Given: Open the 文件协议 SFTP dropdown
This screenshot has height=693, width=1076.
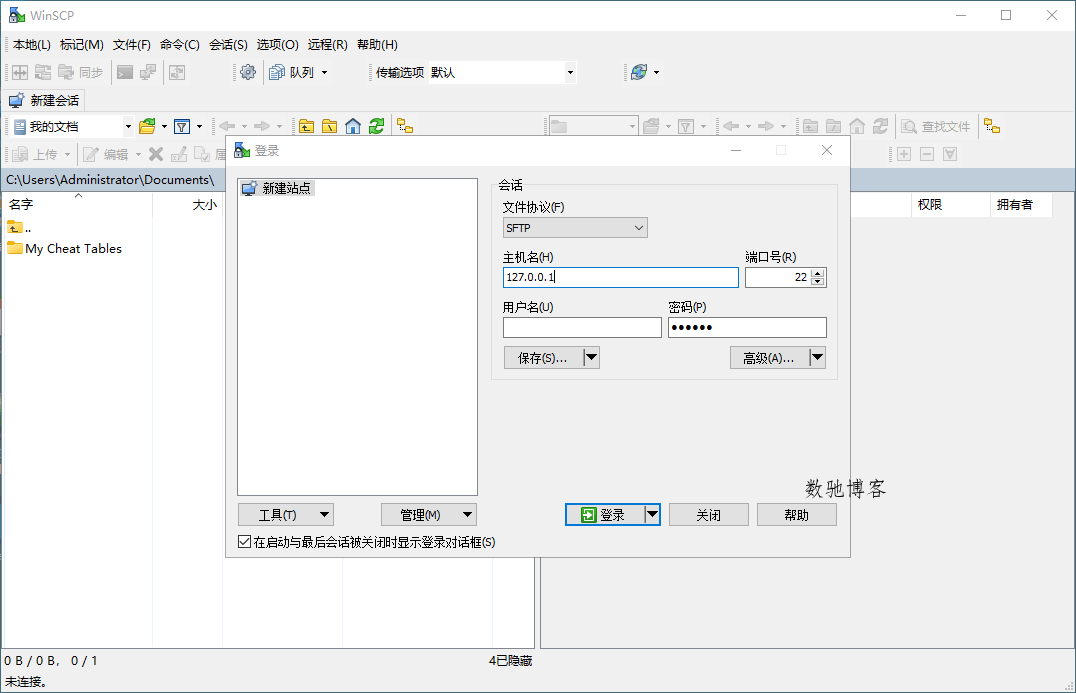Looking at the screenshot, I should 574,228.
